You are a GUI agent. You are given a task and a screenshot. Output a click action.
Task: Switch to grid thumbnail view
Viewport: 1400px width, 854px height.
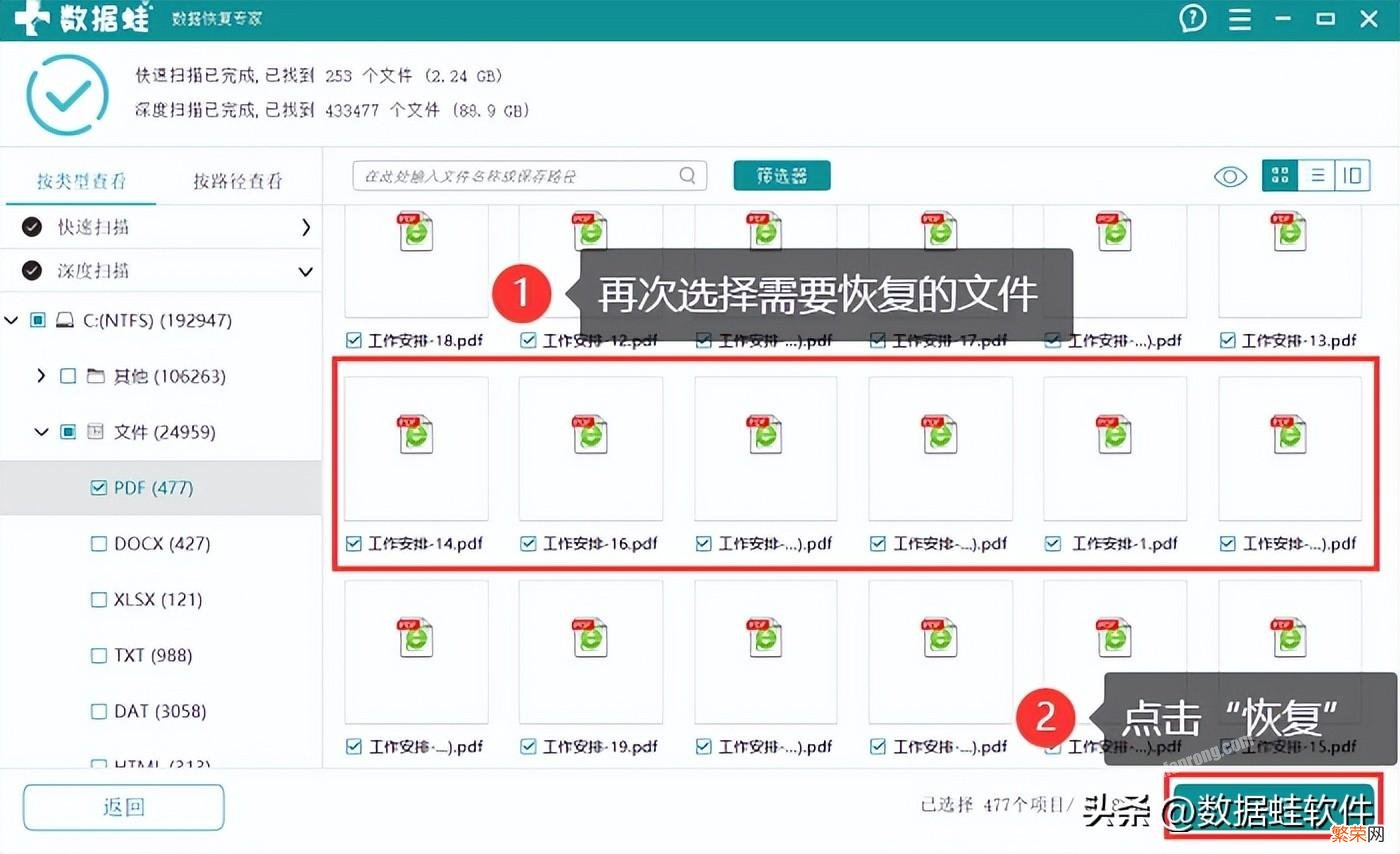click(1280, 176)
